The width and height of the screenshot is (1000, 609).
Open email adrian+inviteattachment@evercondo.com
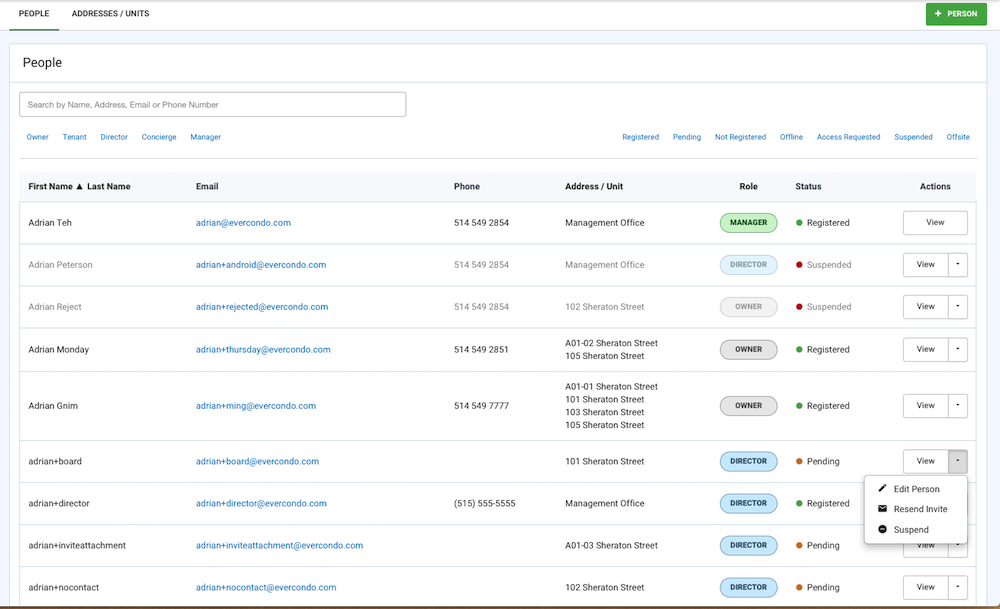coord(279,545)
